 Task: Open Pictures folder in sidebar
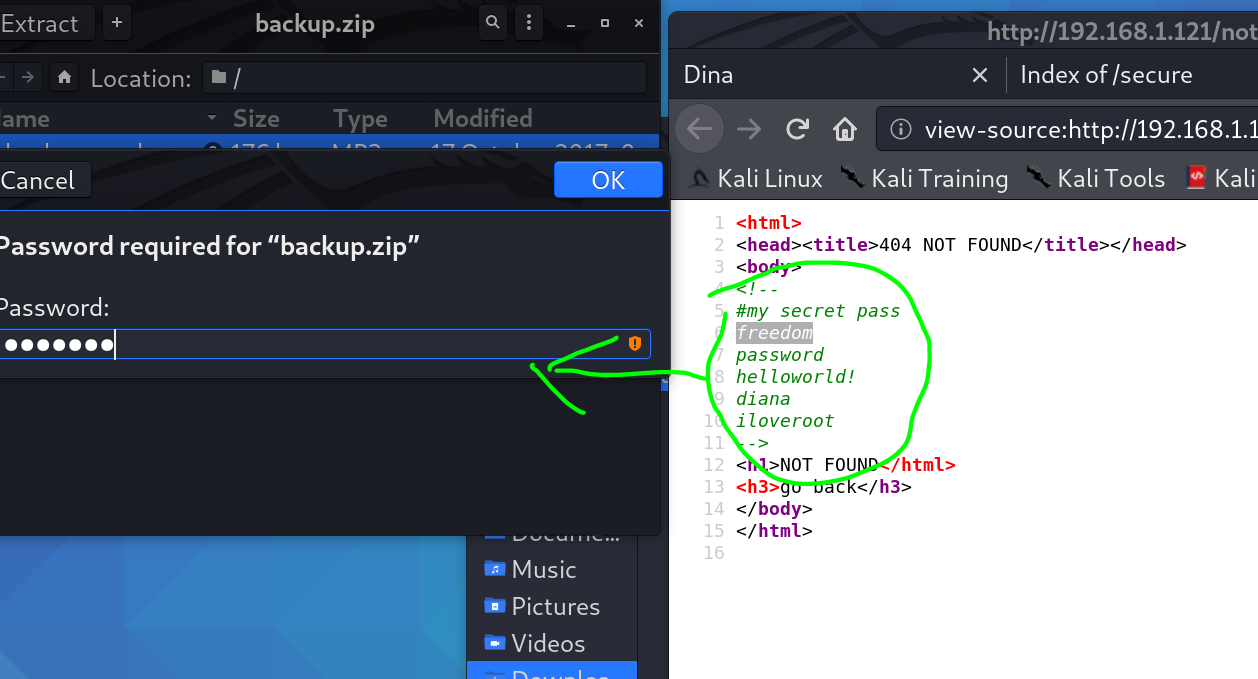555,606
